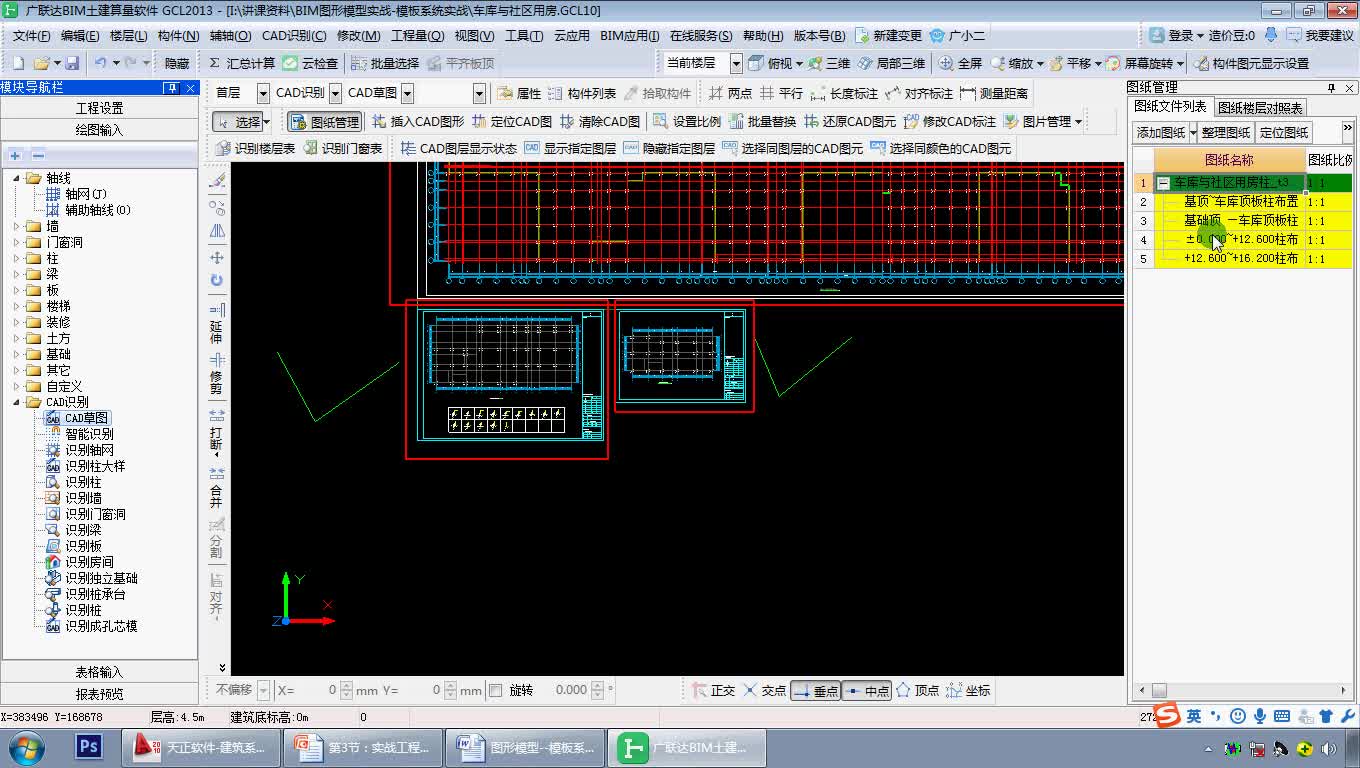Click 定位图纸 button
The height and width of the screenshot is (768, 1360).
(1284, 132)
